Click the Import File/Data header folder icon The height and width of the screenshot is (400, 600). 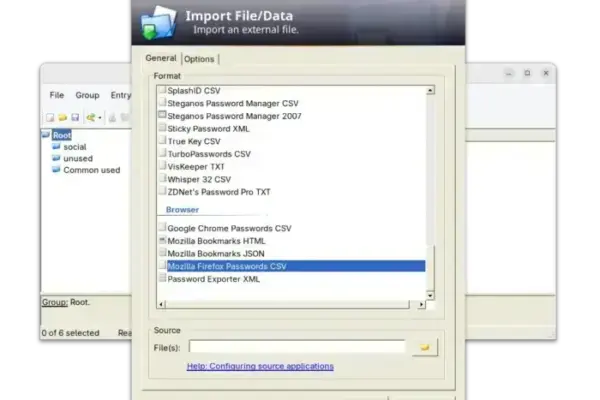coord(158,22)
